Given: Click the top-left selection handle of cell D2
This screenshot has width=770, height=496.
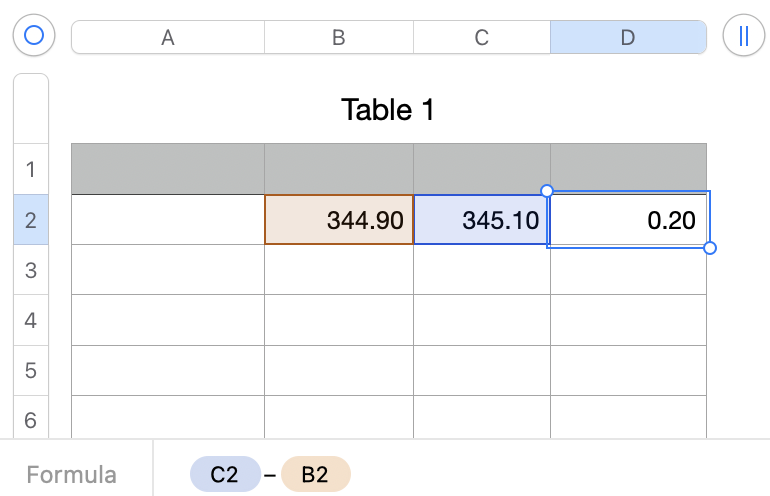Looking at the screenshot, I should [x=547, y=190].
